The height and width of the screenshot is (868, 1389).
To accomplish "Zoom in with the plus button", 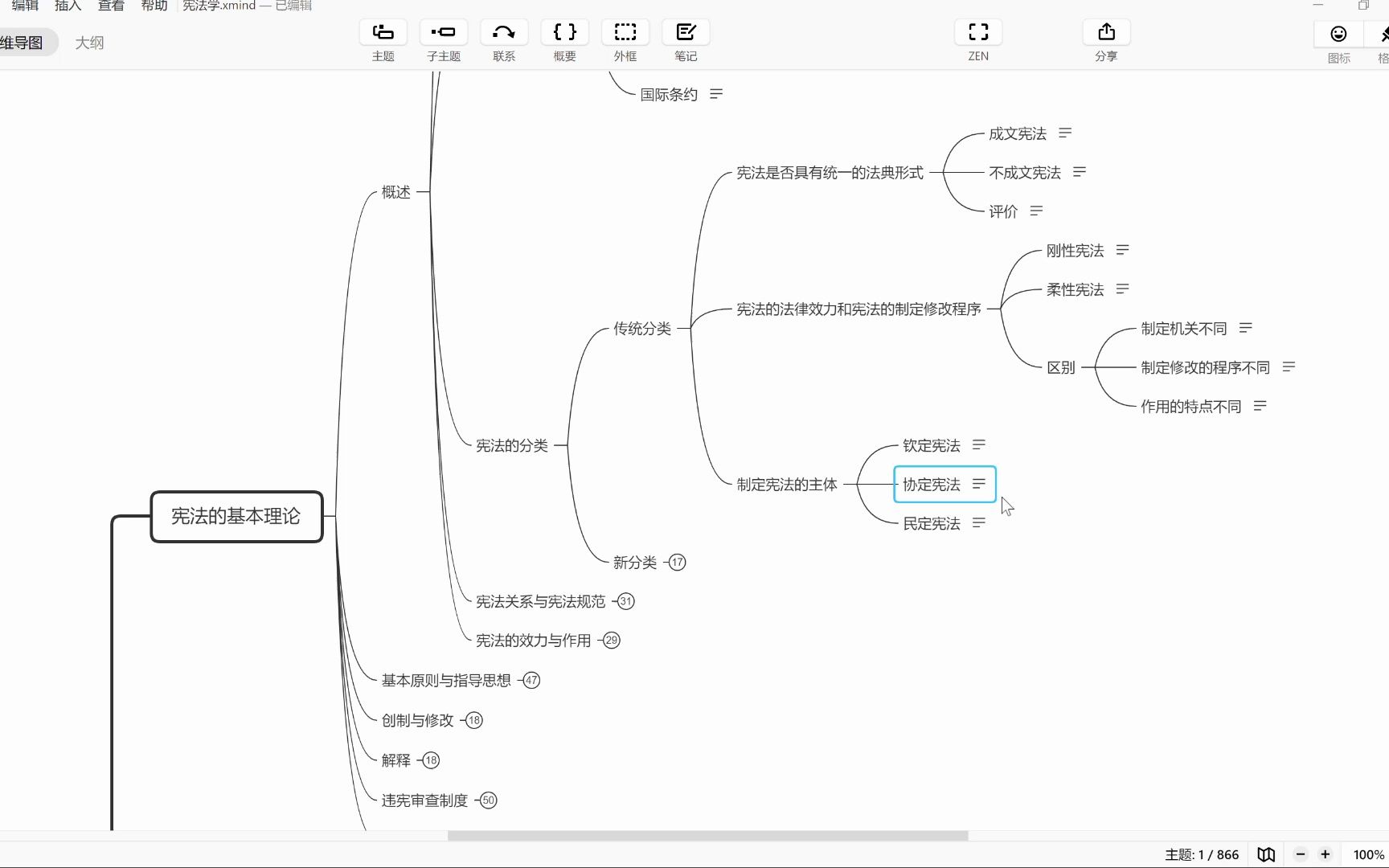I will (1325, 854).
